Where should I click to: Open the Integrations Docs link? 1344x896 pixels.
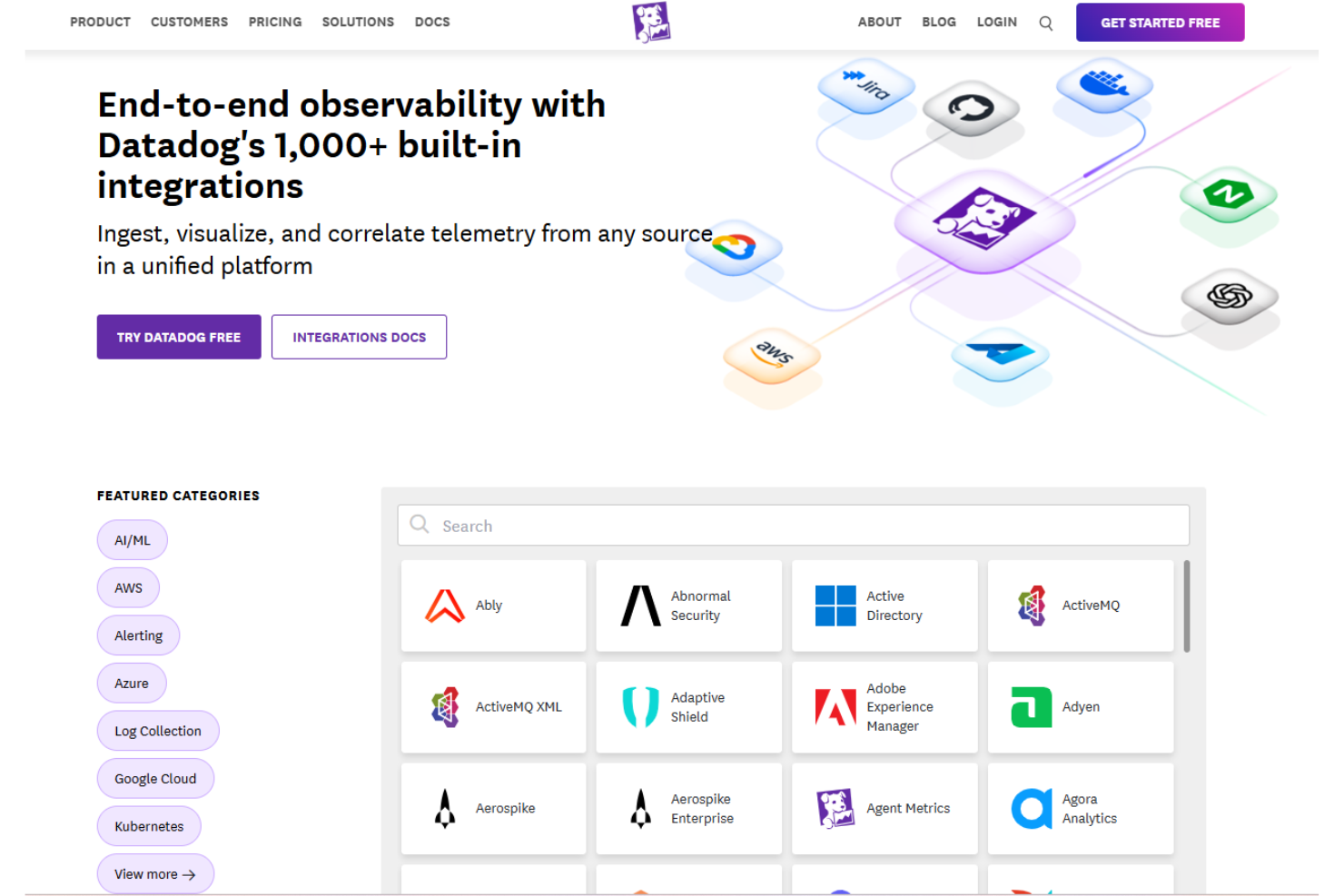pyautogui.click(x=359, y=337)
